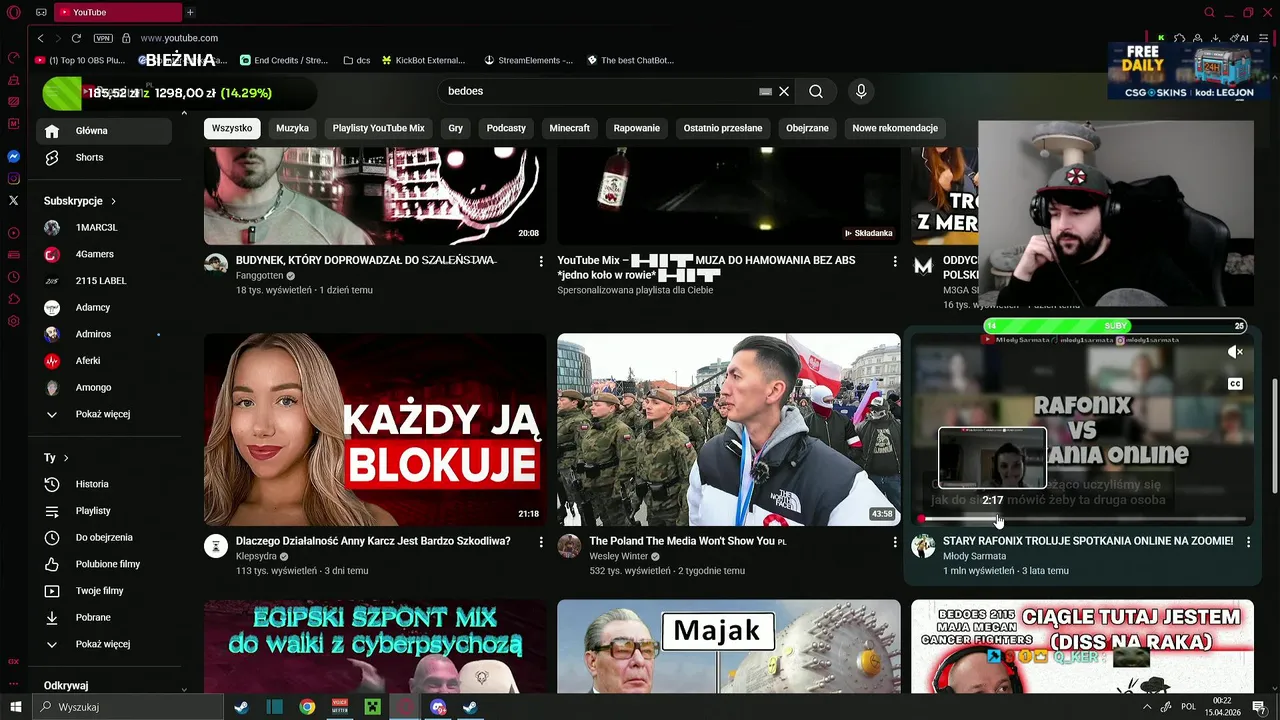Open more options for Anny Karcz video
This screenshot has width=1280, height=720.
click(541, 542)
